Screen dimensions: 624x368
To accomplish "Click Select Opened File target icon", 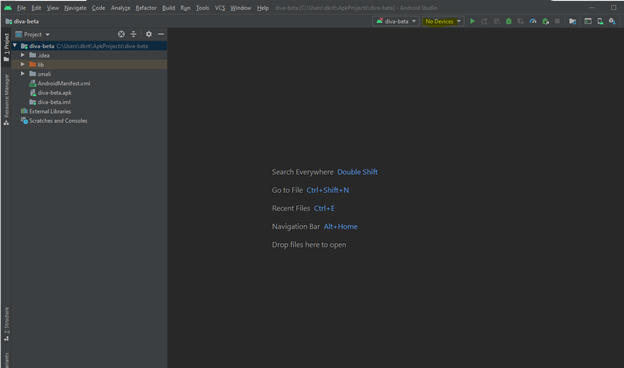I will pos(121,34).
